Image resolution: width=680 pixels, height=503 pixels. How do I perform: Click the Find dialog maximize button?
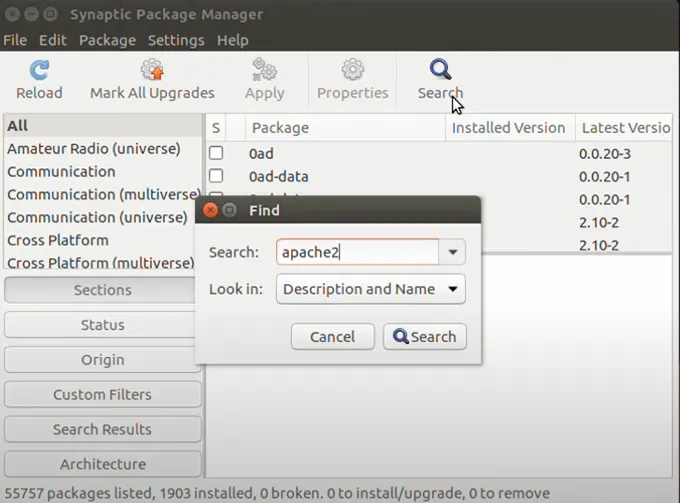pyautogui.click(x=229, y=210)
